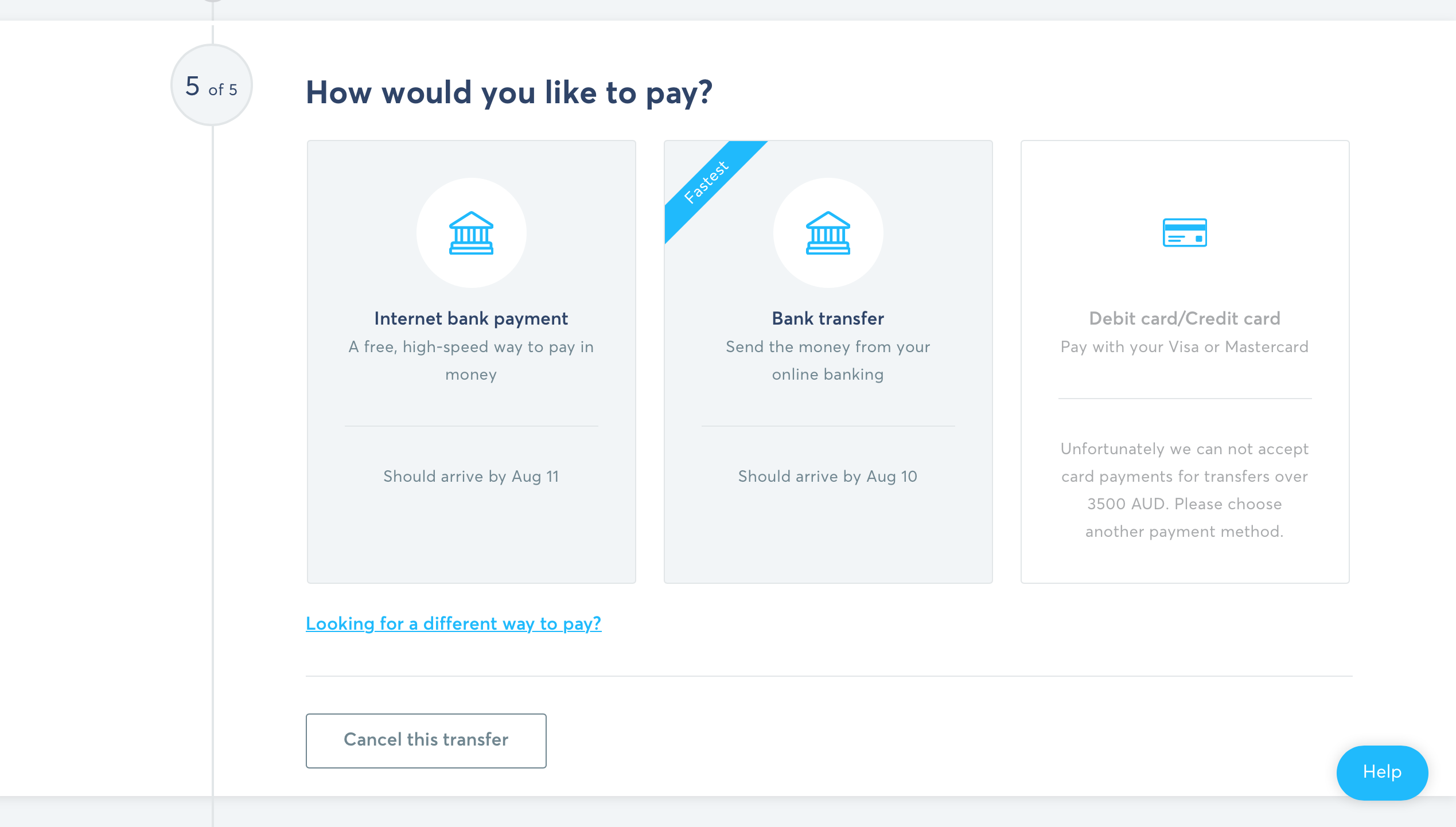Image resolution: width=1456 pixels, height=827 pixels.
Task: Select Internet bank payment option
Action: coord(471,362)
